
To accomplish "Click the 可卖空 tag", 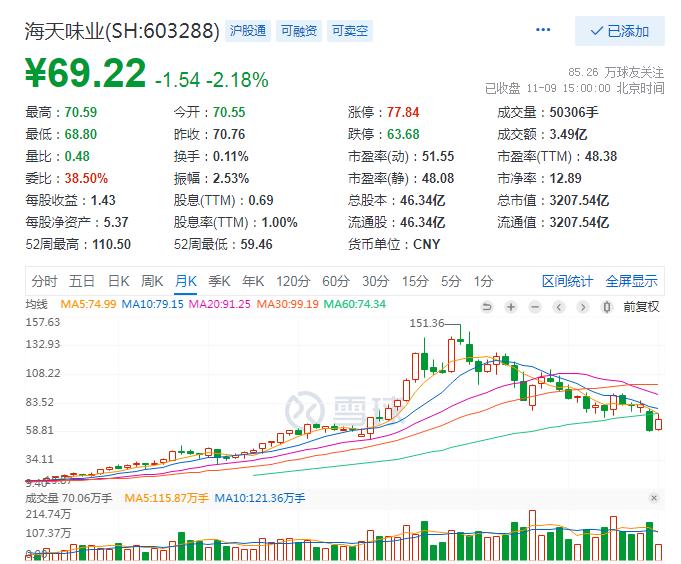I will pos(350,31).
